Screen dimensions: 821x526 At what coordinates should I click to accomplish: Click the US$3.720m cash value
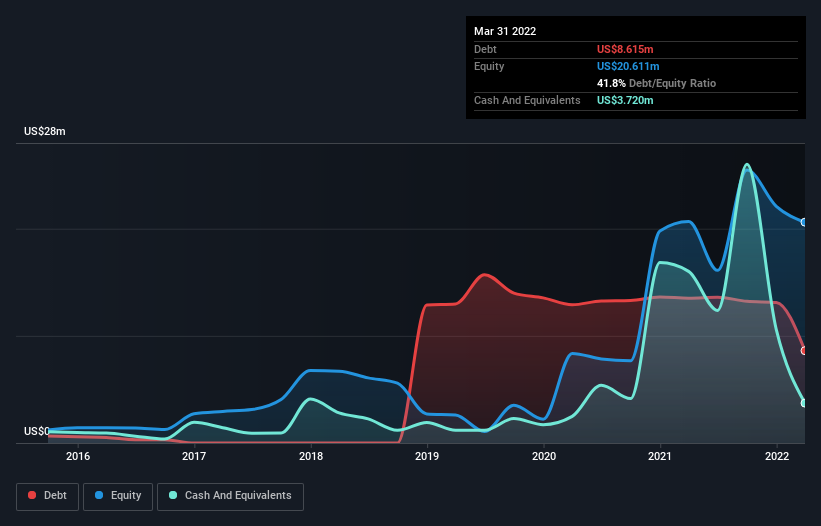click(625, 100)
